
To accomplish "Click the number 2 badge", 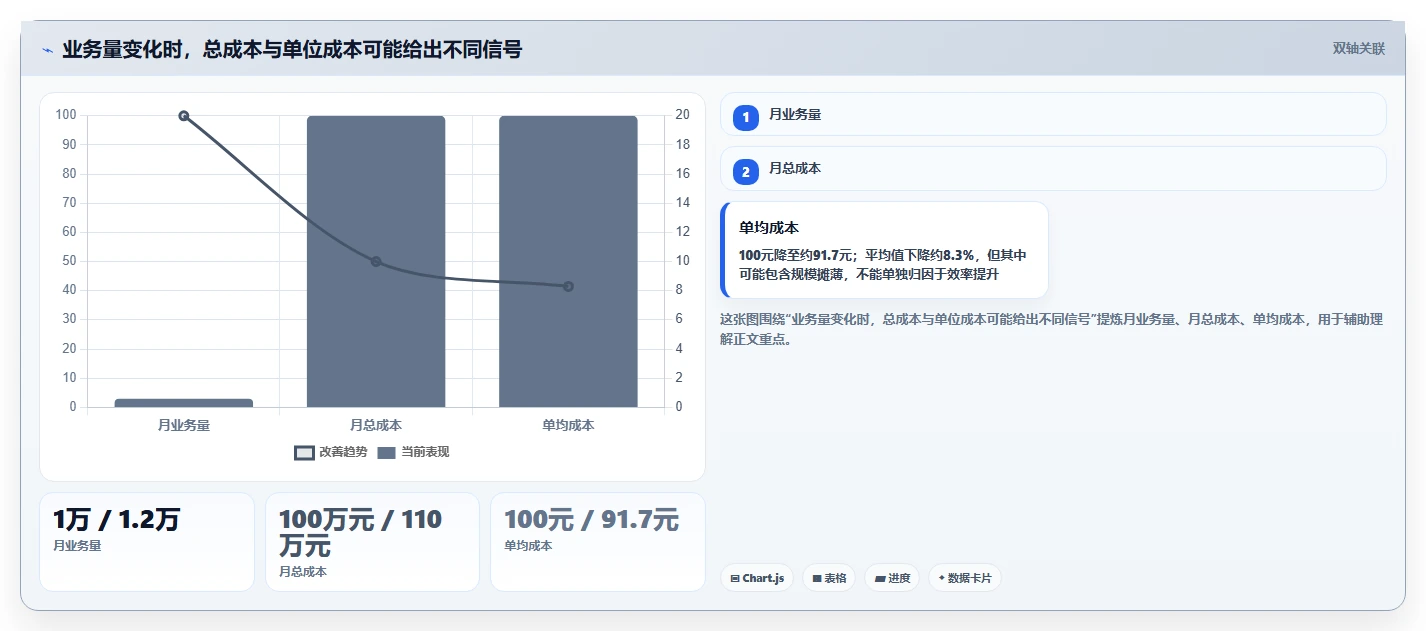I will pos(745,171).
